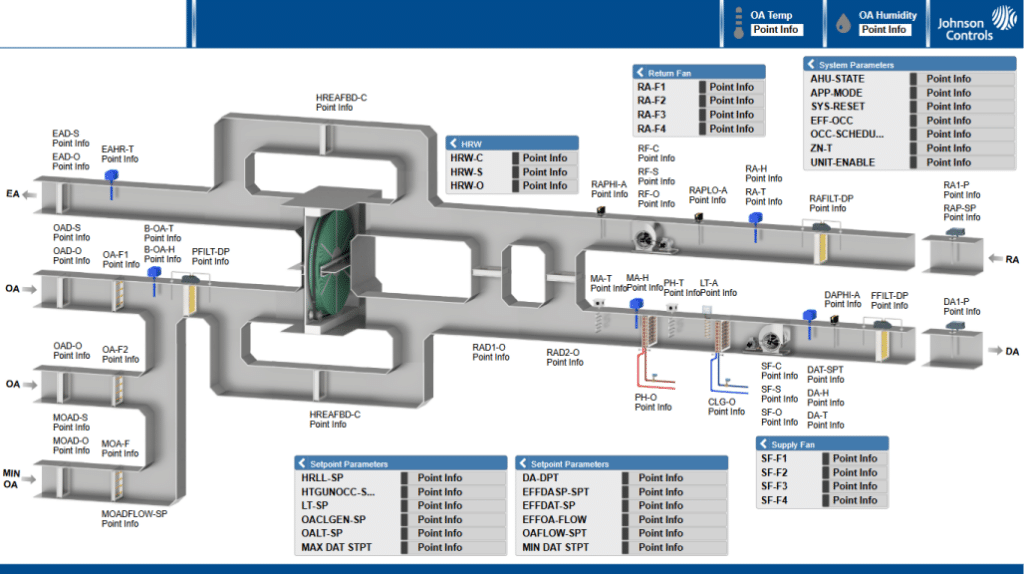The height and width of the screenshot is (574, 1024).
Task: Click the RAD2-O Point Info link
Action: (x=565, y=362)
